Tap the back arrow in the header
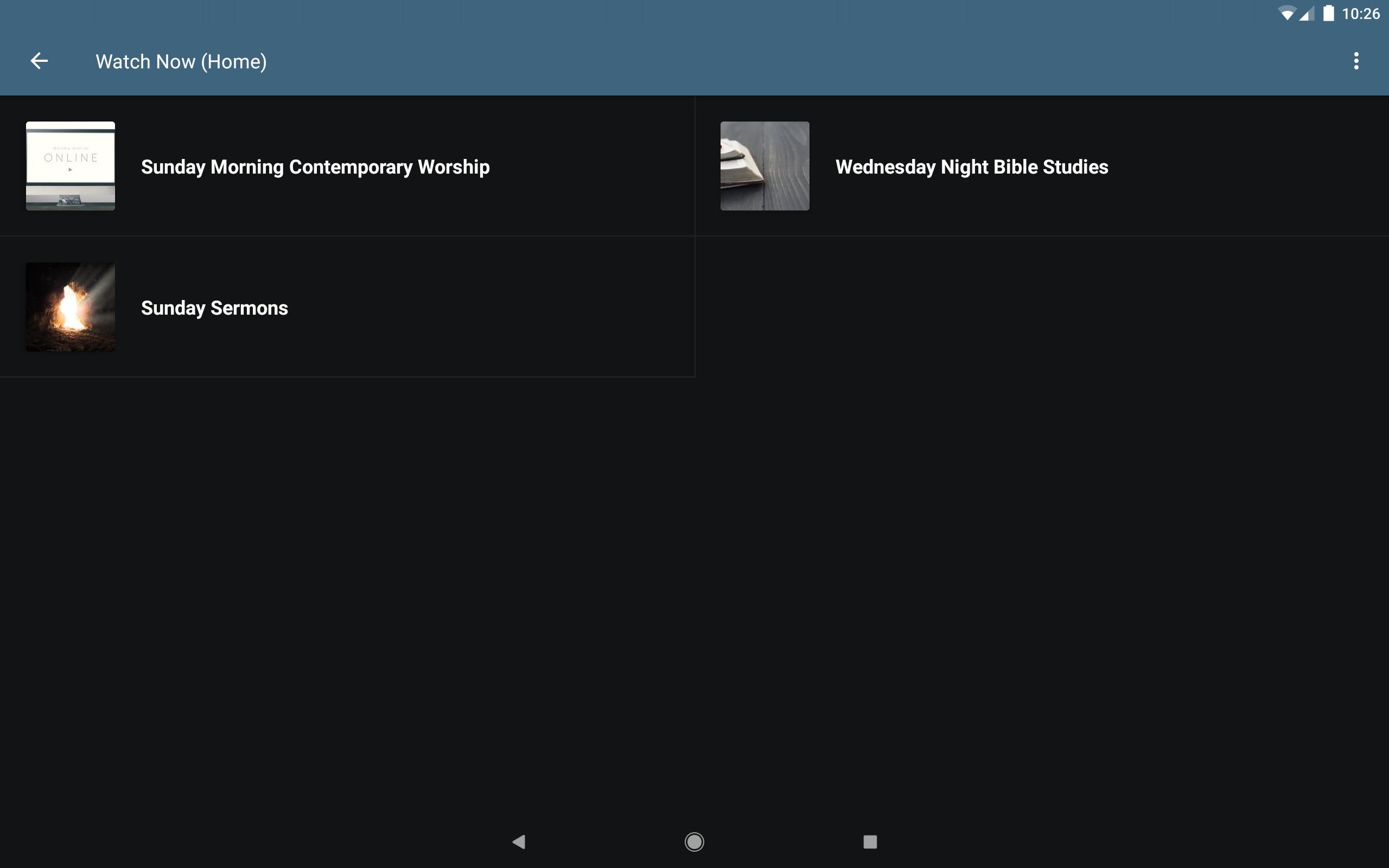1389x868 pixels. tap(39, 61)
